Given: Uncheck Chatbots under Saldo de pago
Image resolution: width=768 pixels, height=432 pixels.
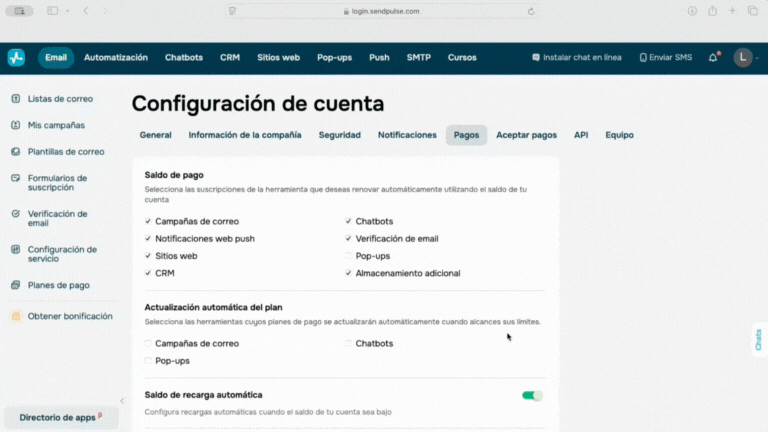Looking at the screenshot, I should point(348,221).
